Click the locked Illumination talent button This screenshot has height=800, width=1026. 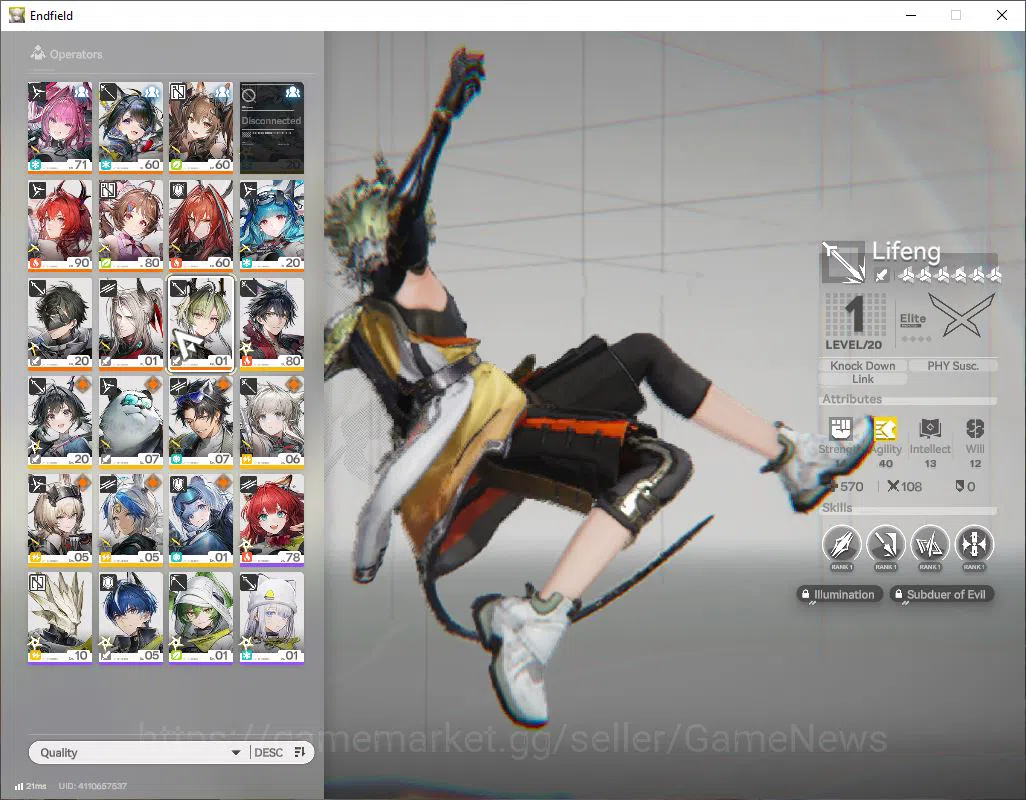[x=838, y=595]
